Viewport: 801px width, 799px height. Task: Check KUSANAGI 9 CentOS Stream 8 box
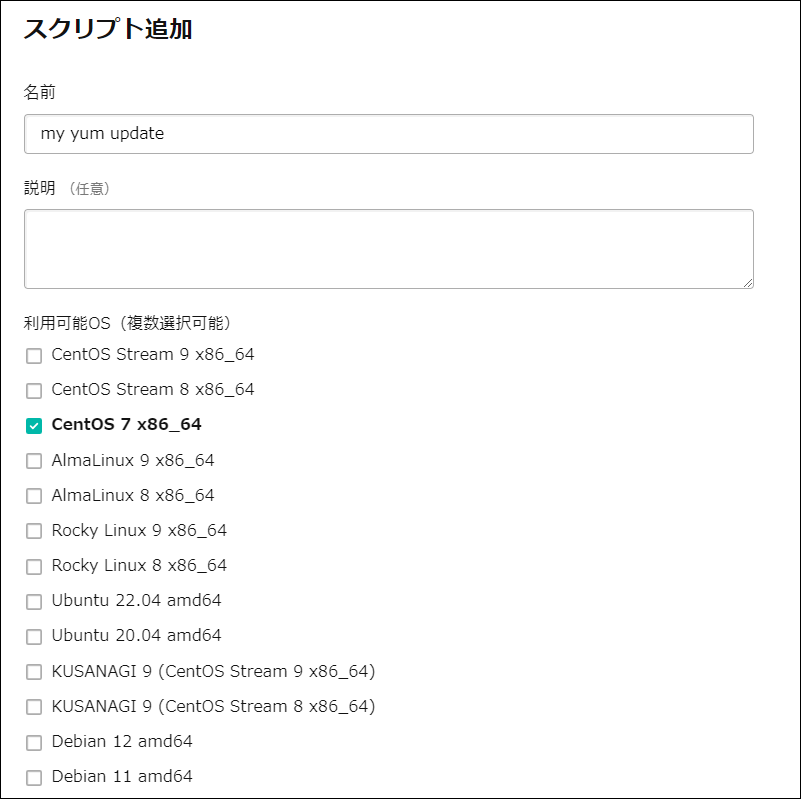click(x=34, y=707)
